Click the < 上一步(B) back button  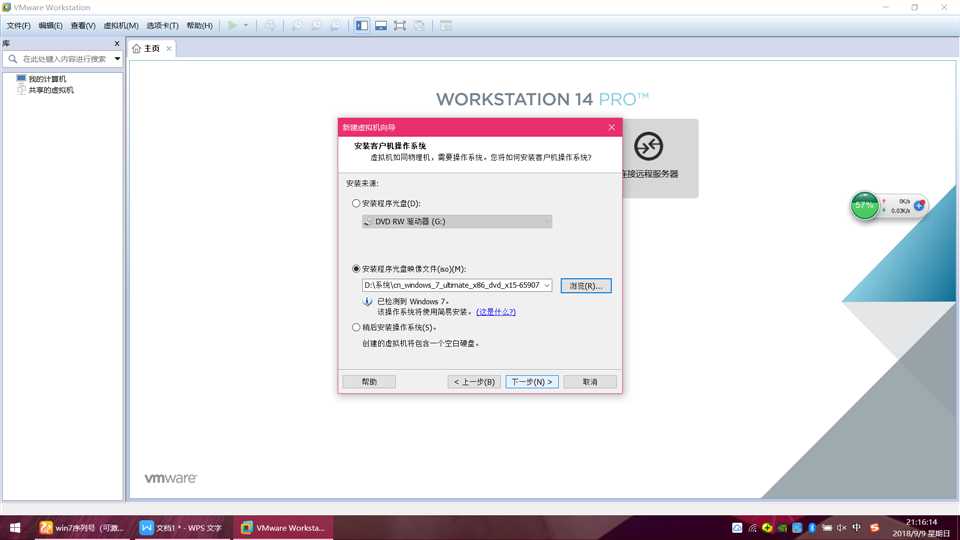pos(474,381)
